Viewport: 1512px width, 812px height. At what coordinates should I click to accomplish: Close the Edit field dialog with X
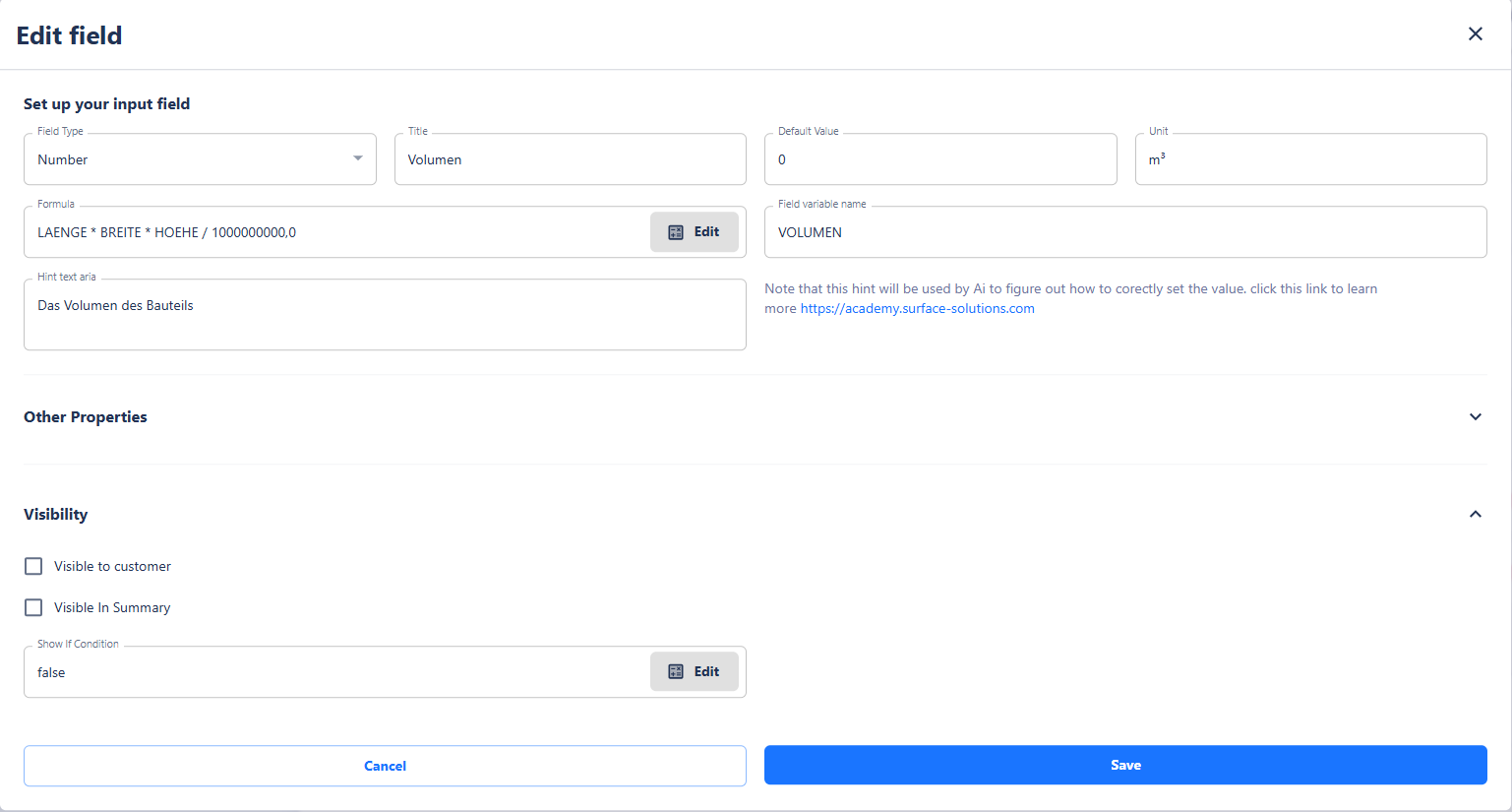pos(1475,34)
